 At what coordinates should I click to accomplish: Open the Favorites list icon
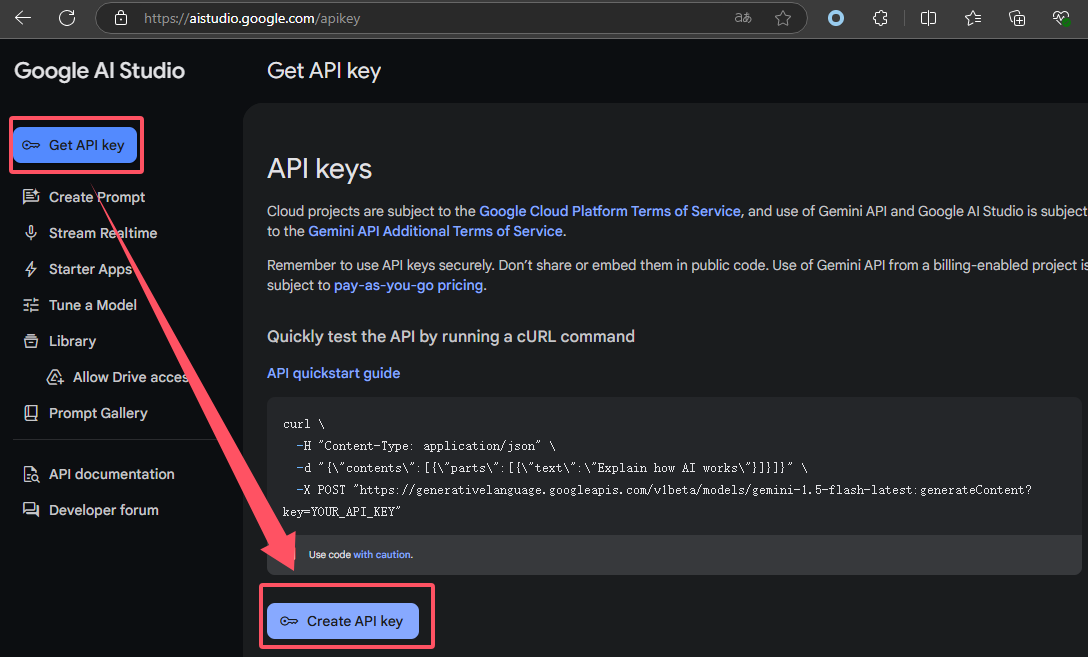(973, 18)
